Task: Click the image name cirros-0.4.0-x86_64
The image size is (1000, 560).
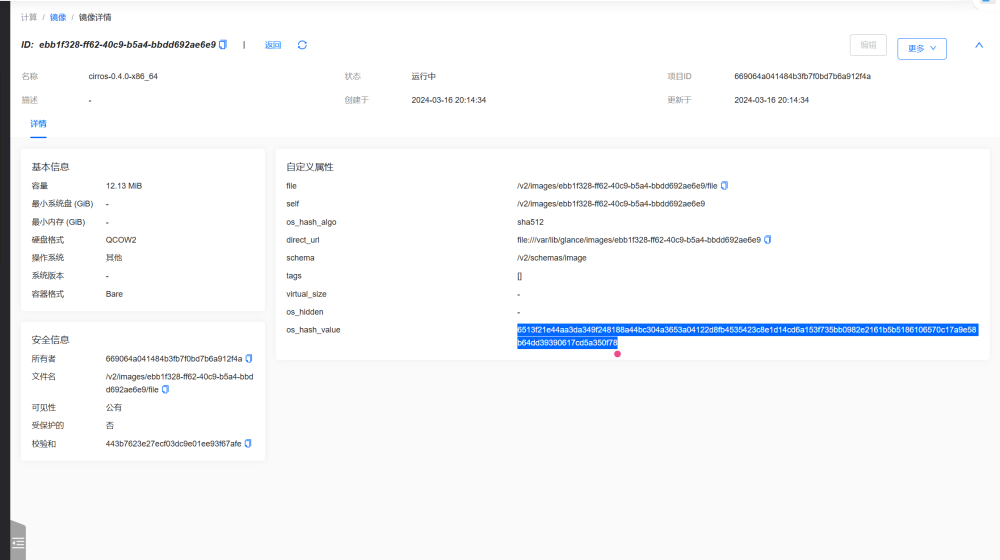Action: [x=123, y=76]
